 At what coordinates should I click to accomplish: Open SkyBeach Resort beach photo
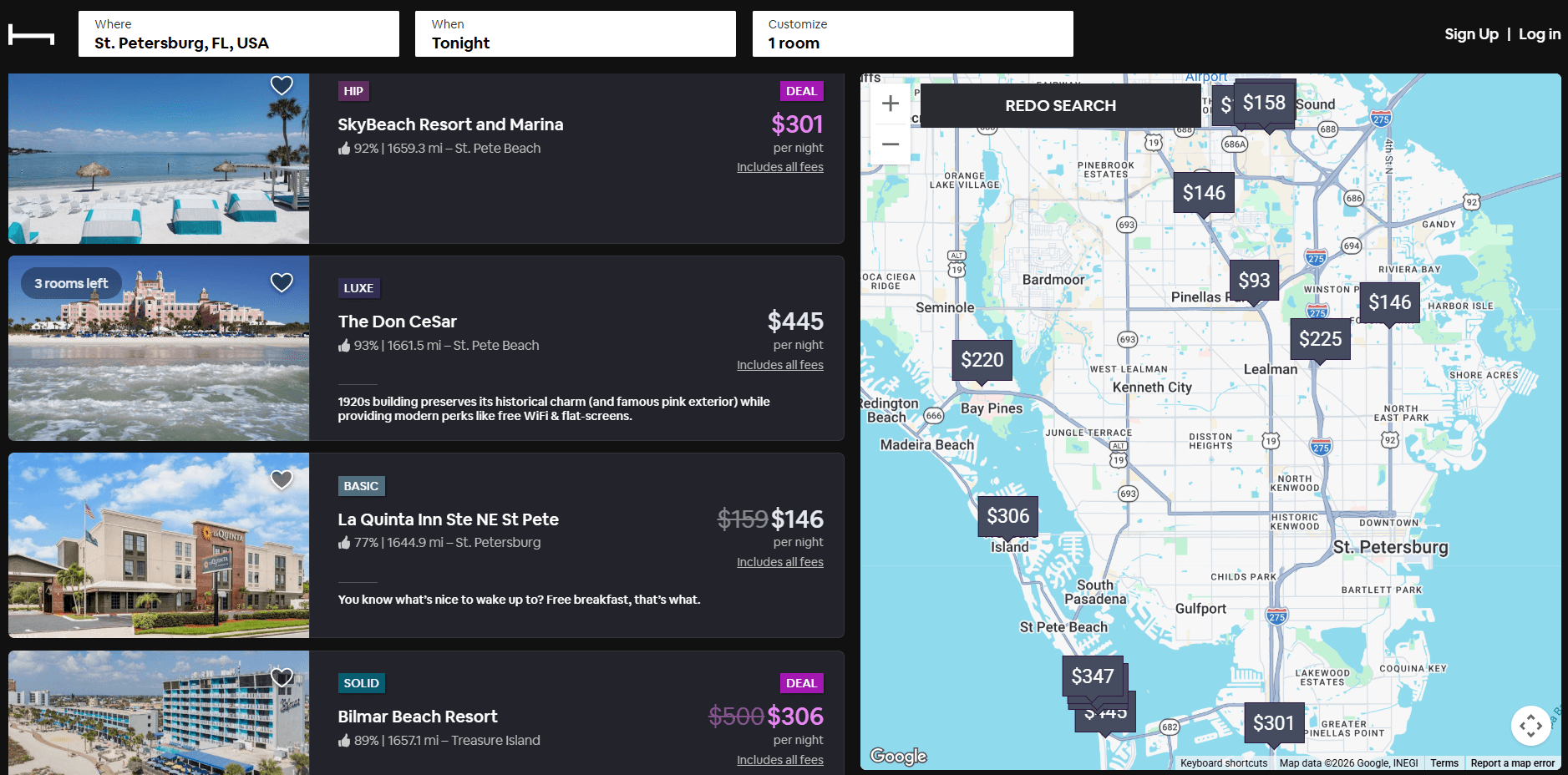click(x=159, y=159)
